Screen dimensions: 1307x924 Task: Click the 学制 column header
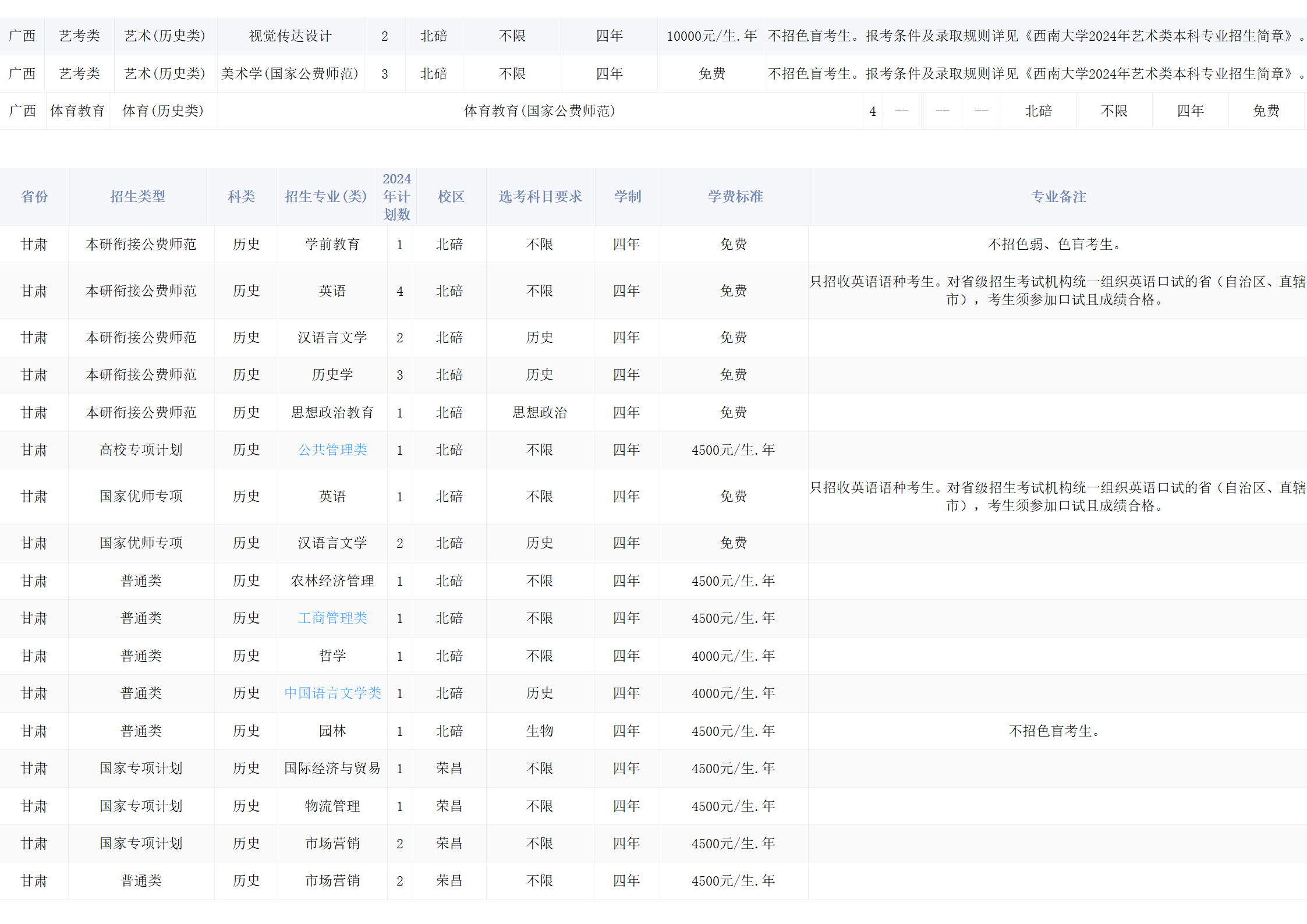pos(628,197)
